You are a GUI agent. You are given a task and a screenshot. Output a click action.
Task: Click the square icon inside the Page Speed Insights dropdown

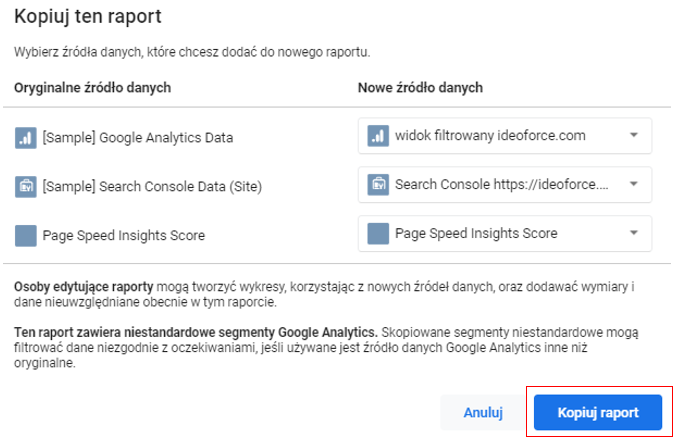click(377, 234)
